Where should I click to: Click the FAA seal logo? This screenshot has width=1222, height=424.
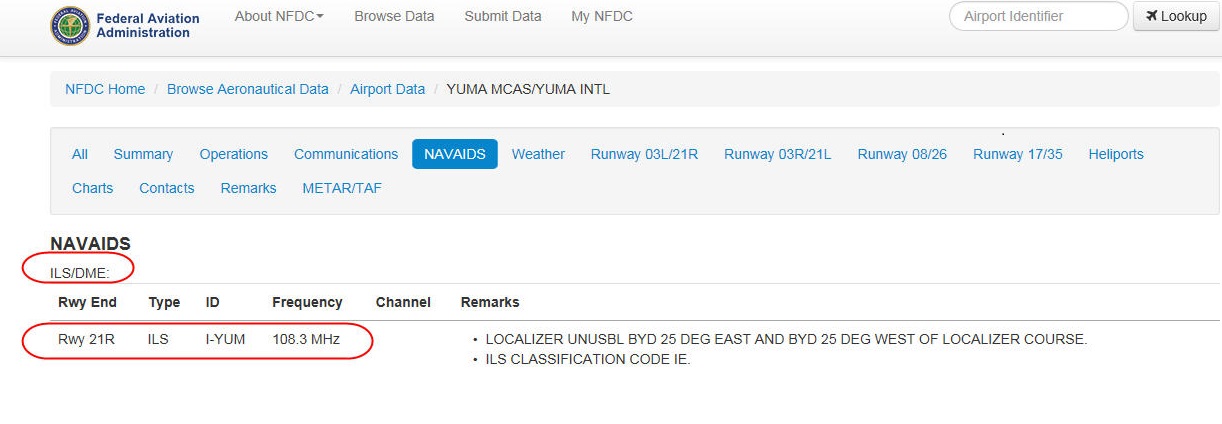(70, 25)
